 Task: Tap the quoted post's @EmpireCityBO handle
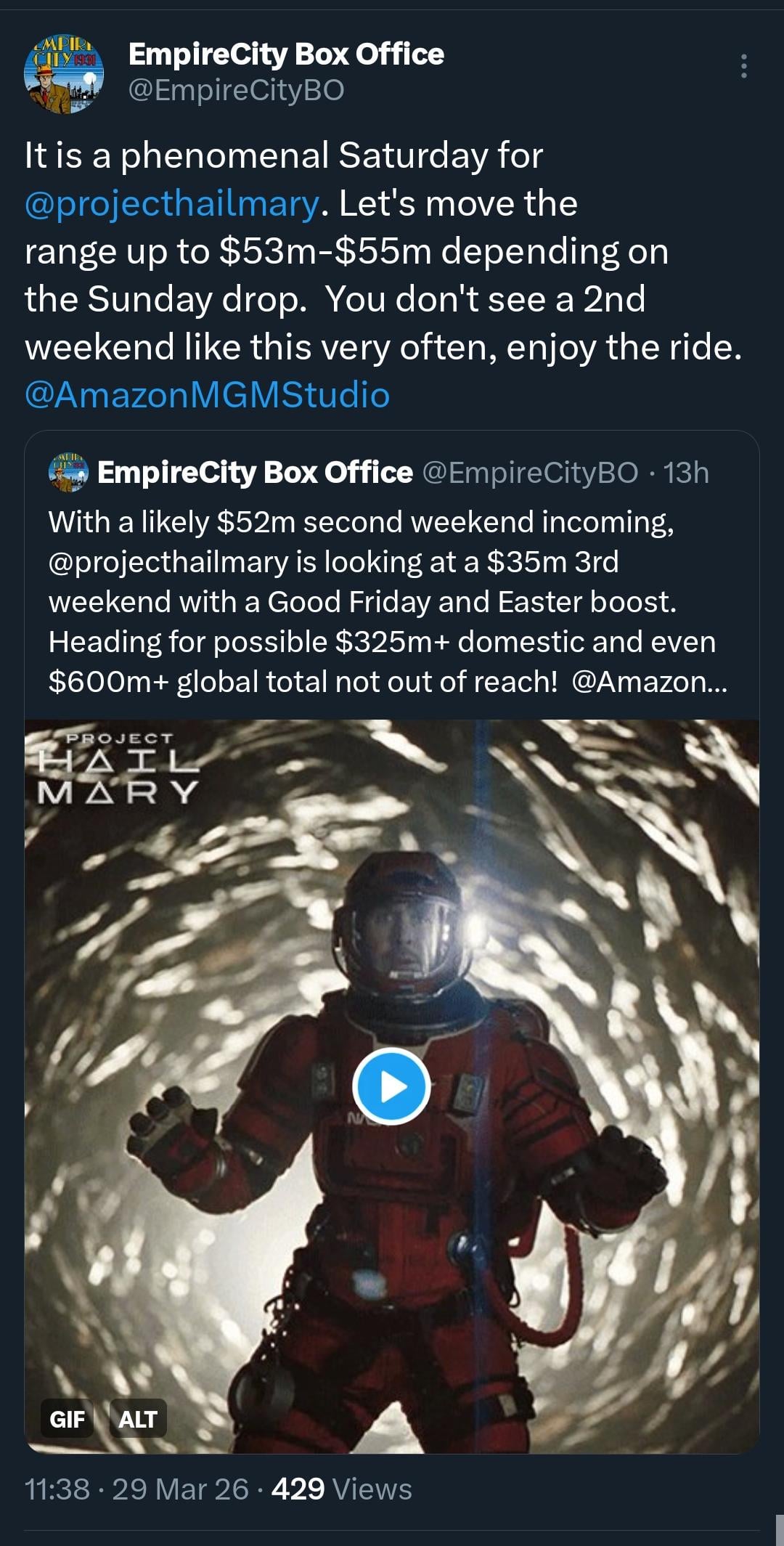[x=530, y=473]
